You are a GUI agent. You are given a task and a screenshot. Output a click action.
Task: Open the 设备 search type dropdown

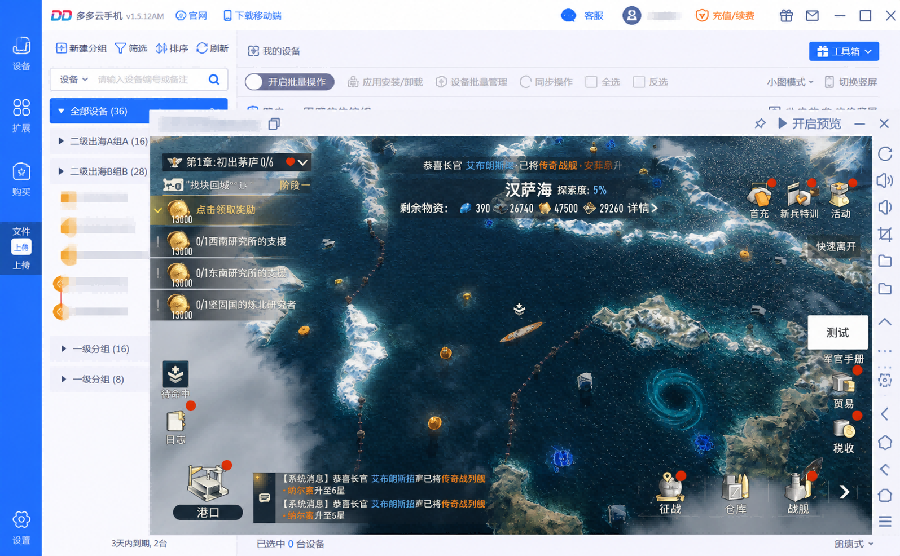click(x=73, y=79)
